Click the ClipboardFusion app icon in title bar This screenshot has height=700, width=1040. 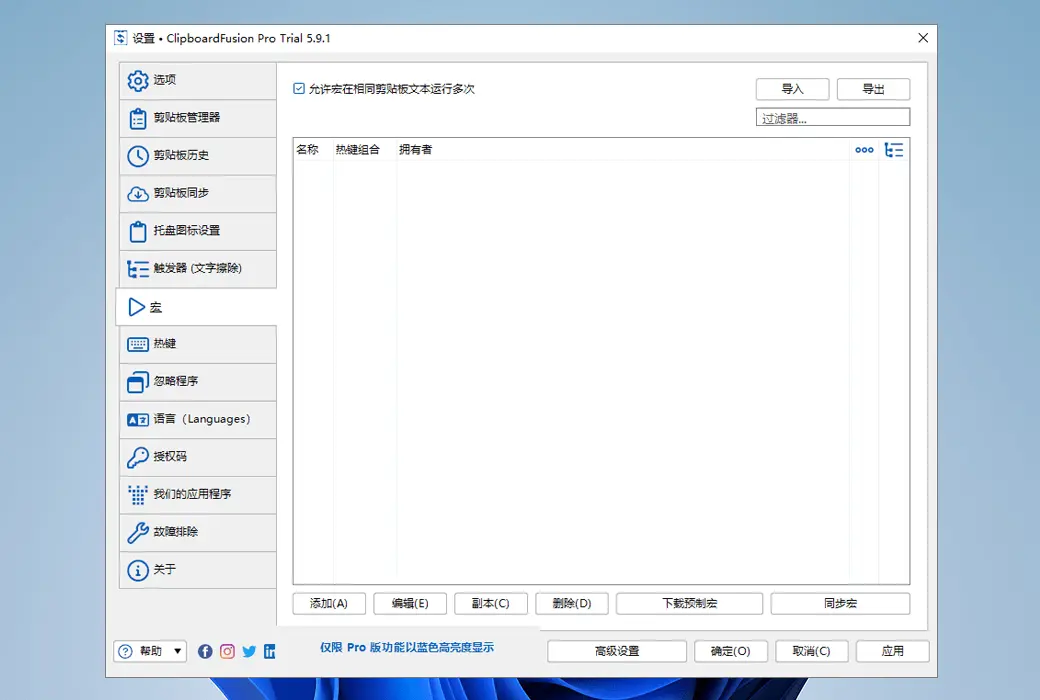click(121, 38)
